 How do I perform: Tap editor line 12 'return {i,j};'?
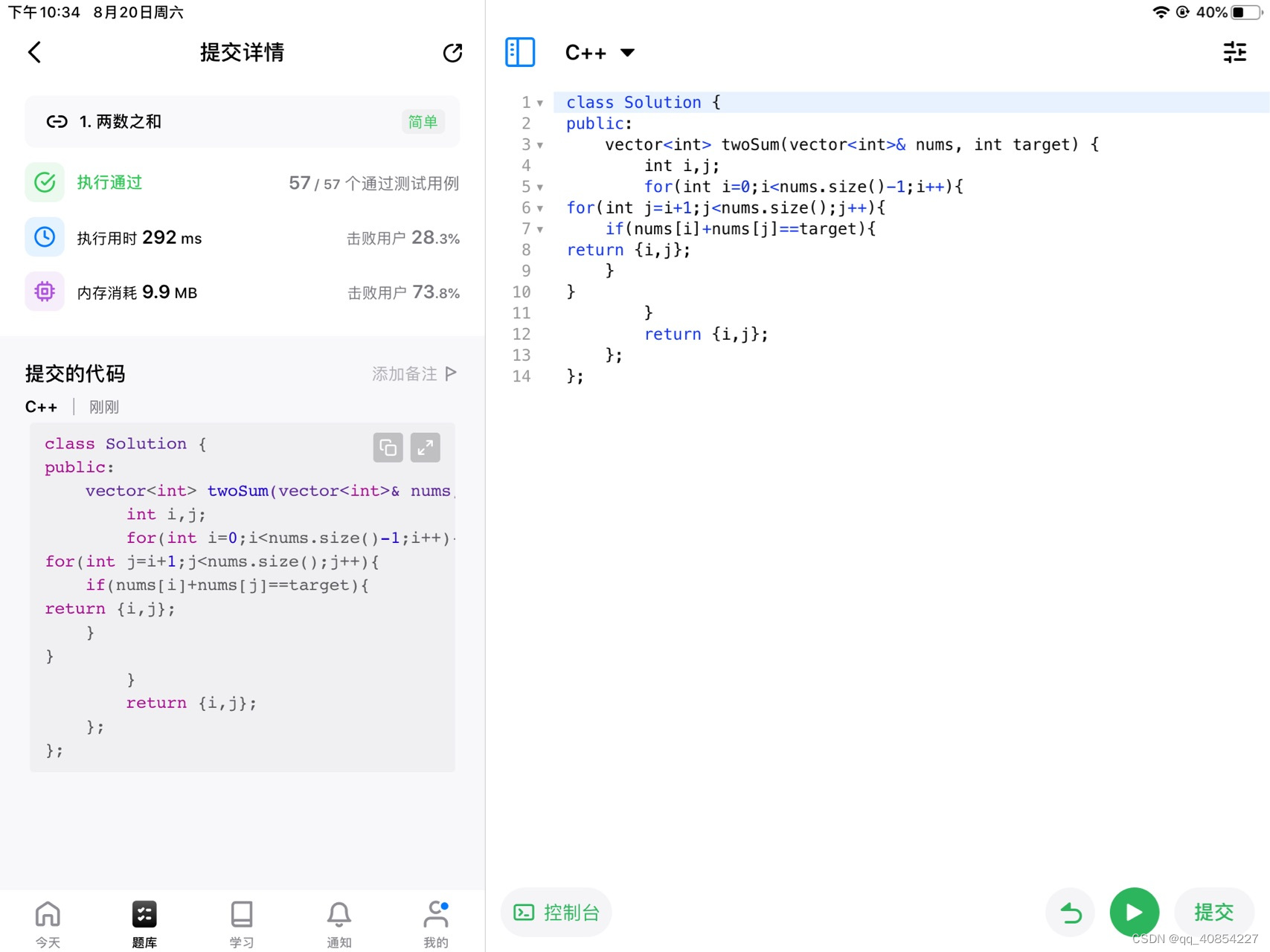click(706, 334)
